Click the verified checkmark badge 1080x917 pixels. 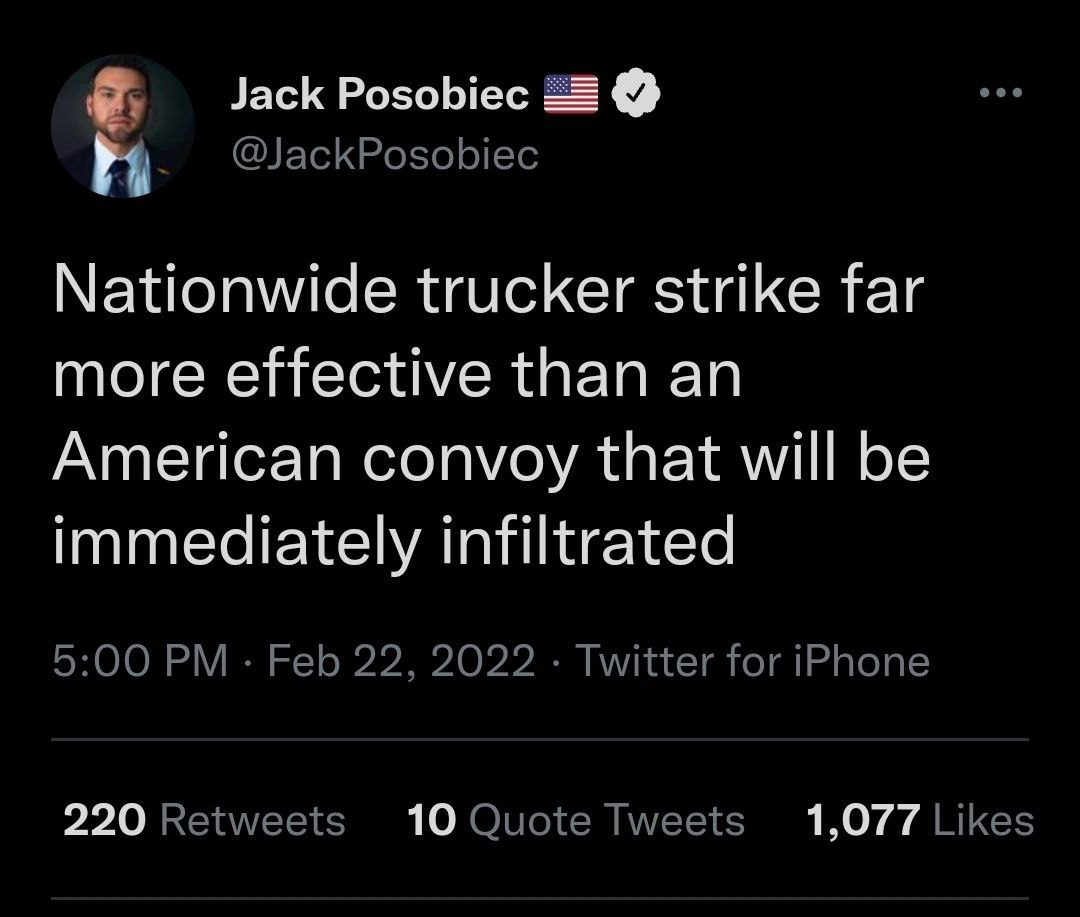point(636,93)
